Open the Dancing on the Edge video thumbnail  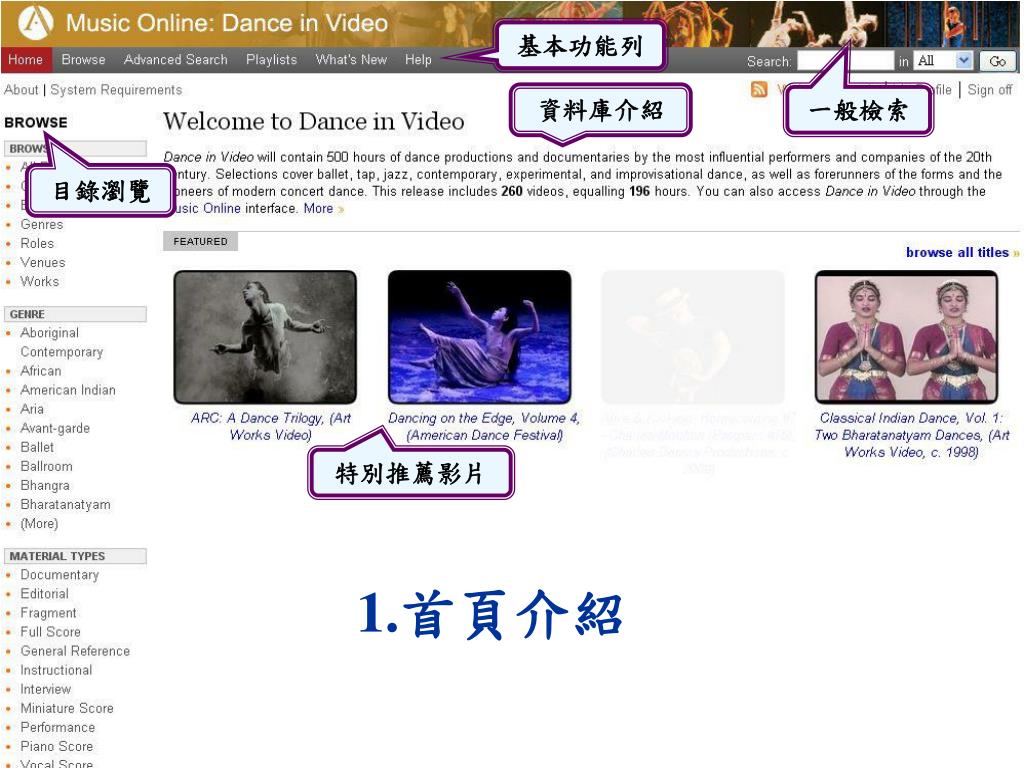tap(479, 337)
